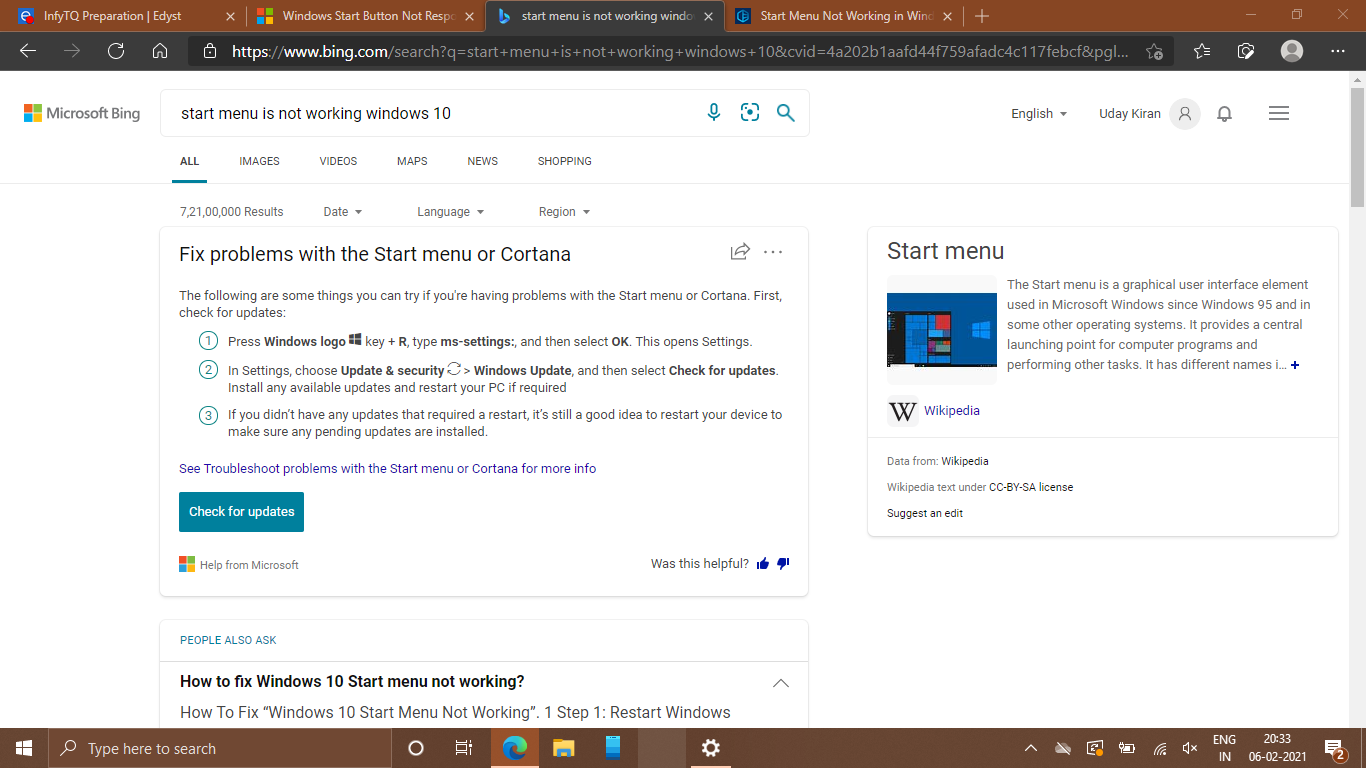This screenshot has height=768, width=1366.
Task: Open Edge settings and more menu
Action: pyautogui.click(x=1338, y=51)
